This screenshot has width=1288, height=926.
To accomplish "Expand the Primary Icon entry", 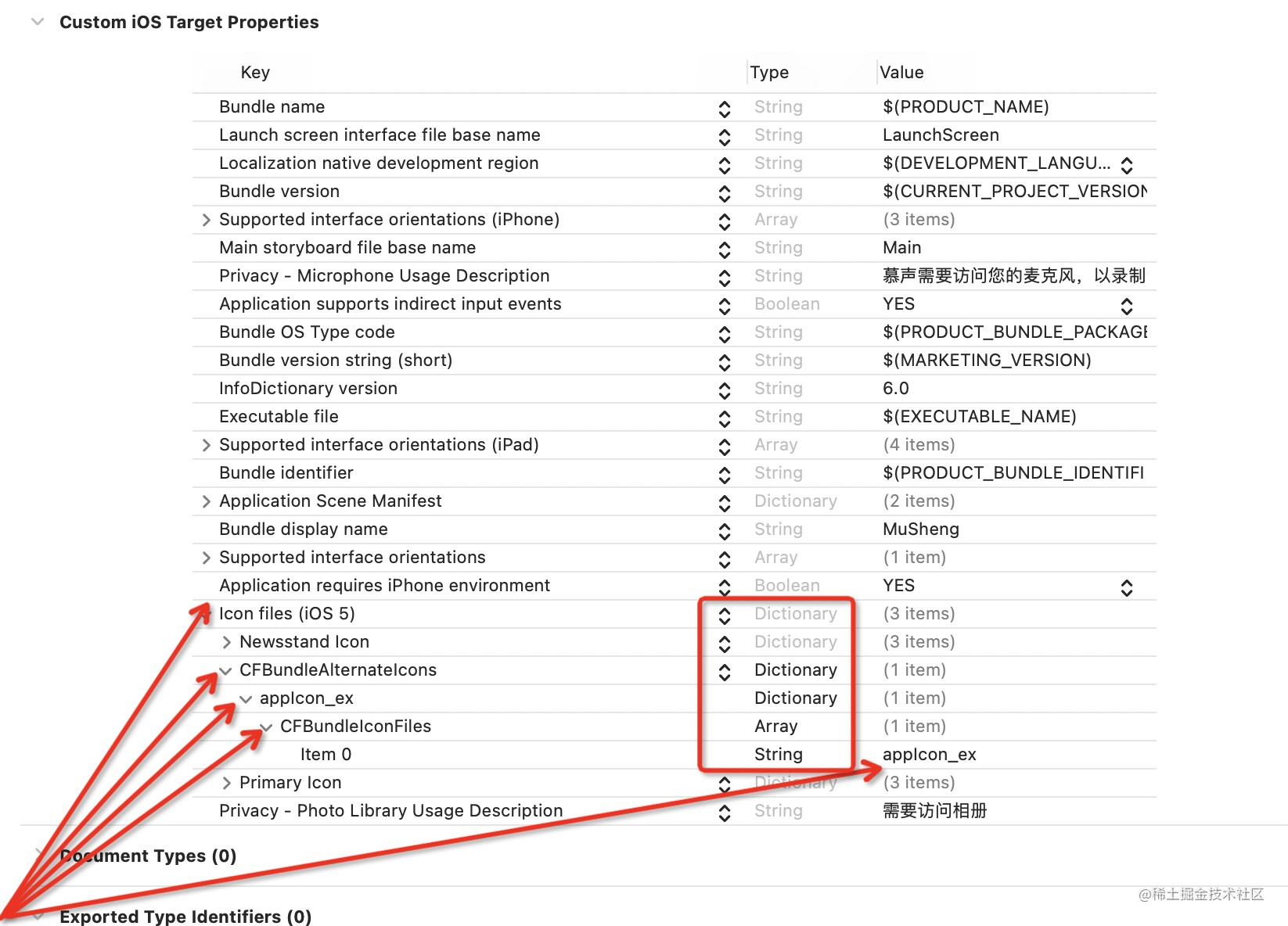I will pyautogui.click(x=227, y=783).
